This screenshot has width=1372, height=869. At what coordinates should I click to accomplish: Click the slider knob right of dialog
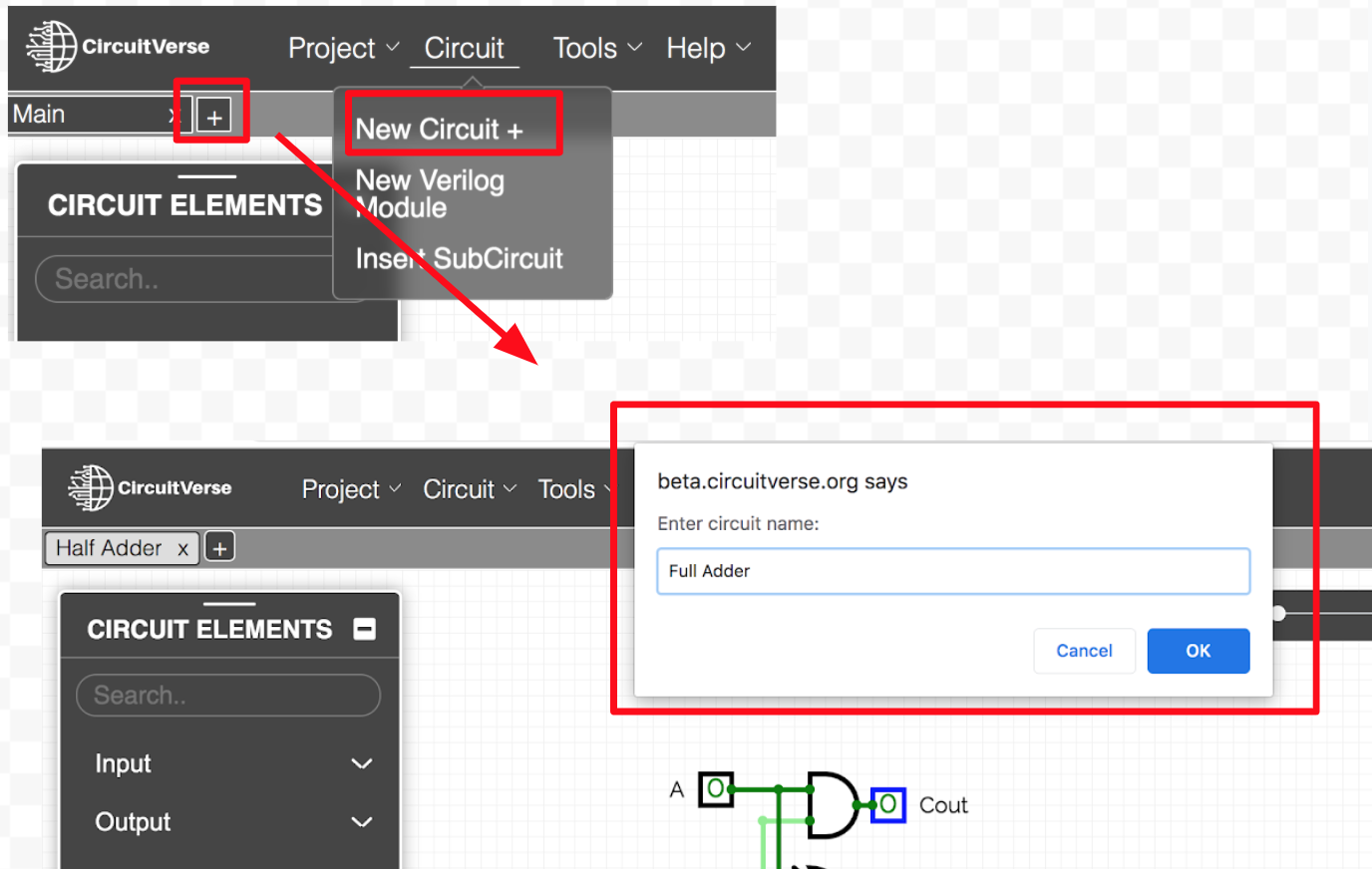coord(1278,613)
